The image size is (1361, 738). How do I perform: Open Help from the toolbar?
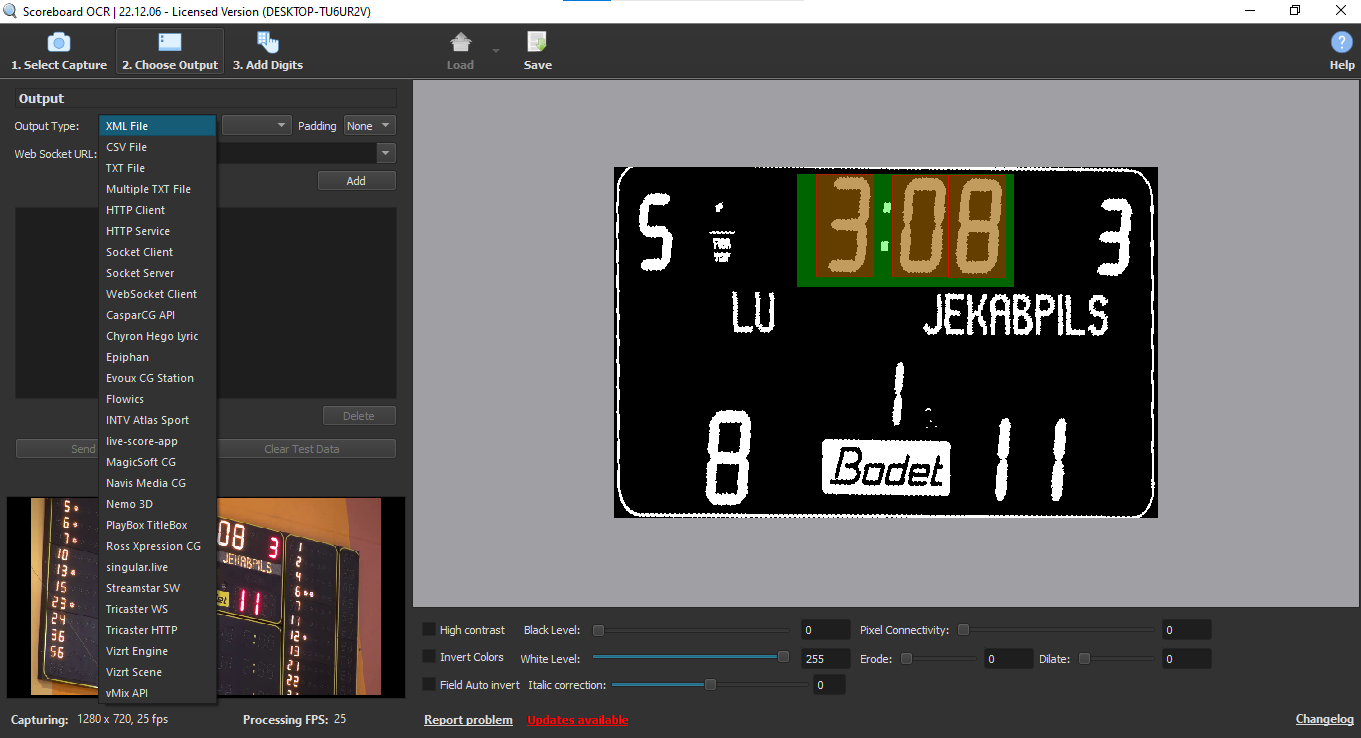point(1342,51)
